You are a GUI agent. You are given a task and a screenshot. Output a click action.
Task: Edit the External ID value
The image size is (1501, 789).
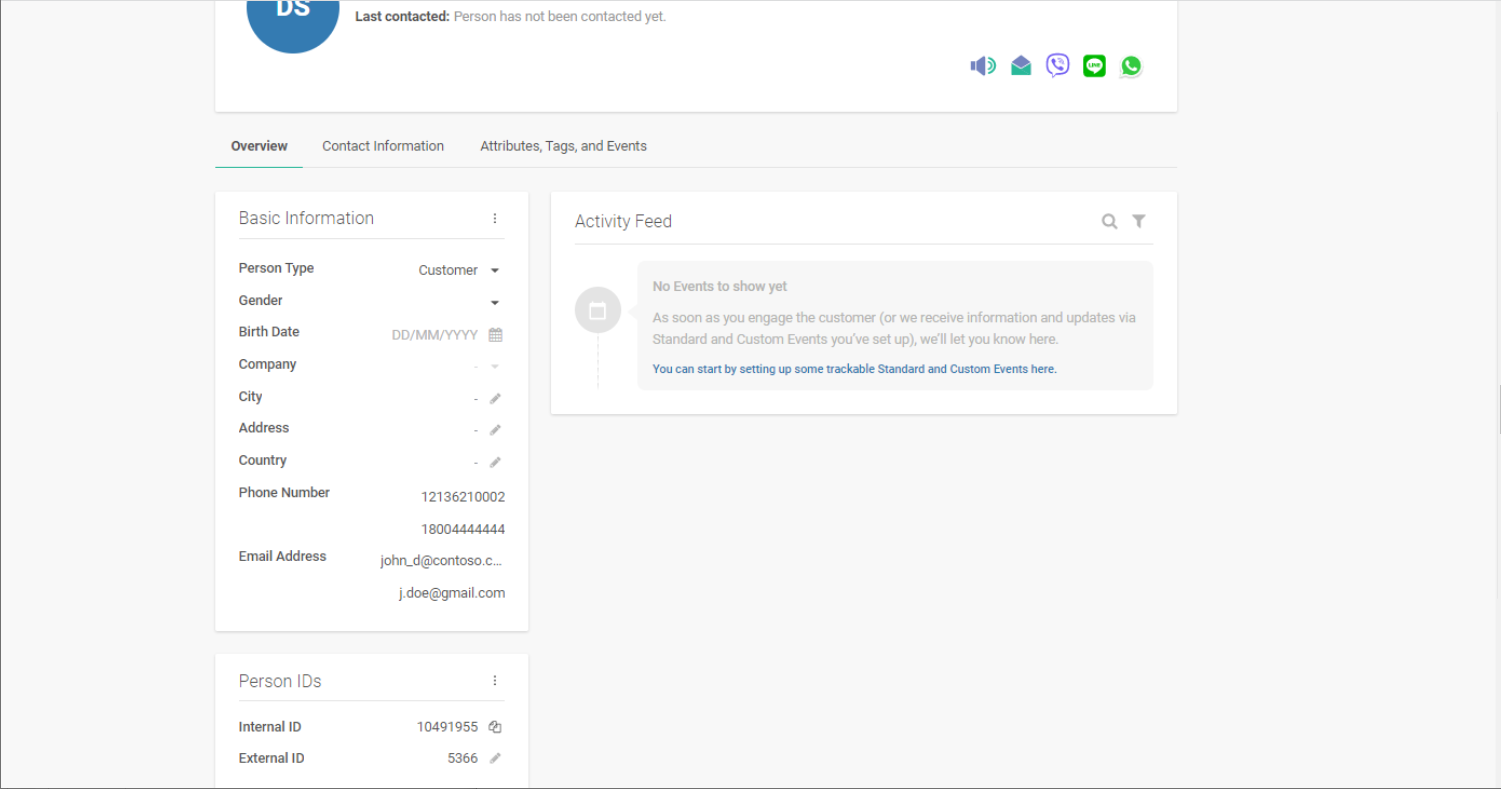495,759
